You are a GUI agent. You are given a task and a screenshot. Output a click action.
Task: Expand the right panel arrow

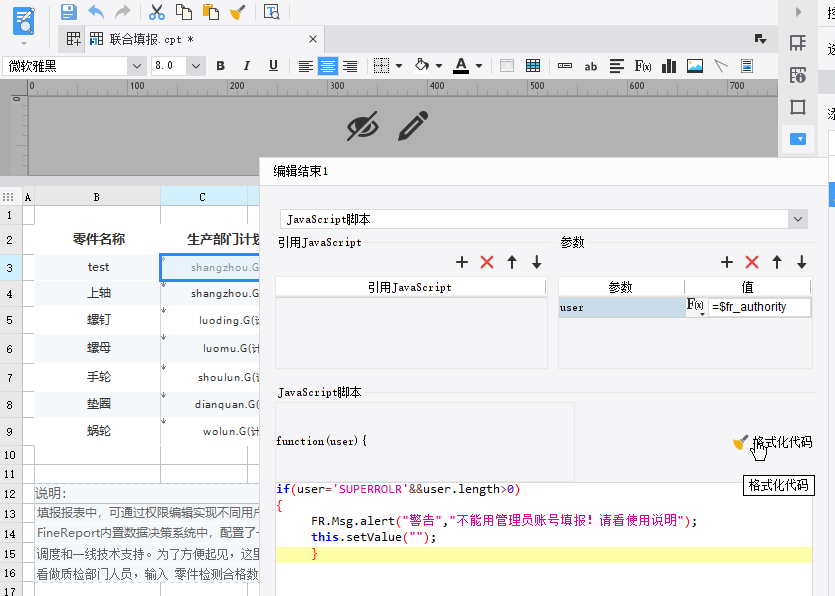click(798, 12)
